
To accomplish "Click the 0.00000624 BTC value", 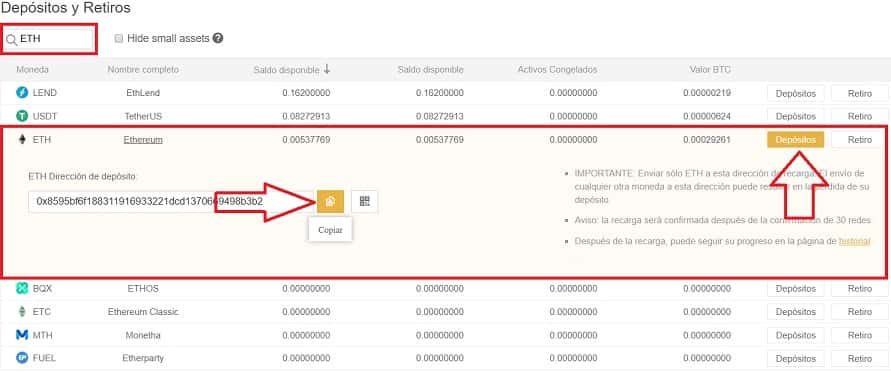I will pyautogui.click(x=707, y=116).
